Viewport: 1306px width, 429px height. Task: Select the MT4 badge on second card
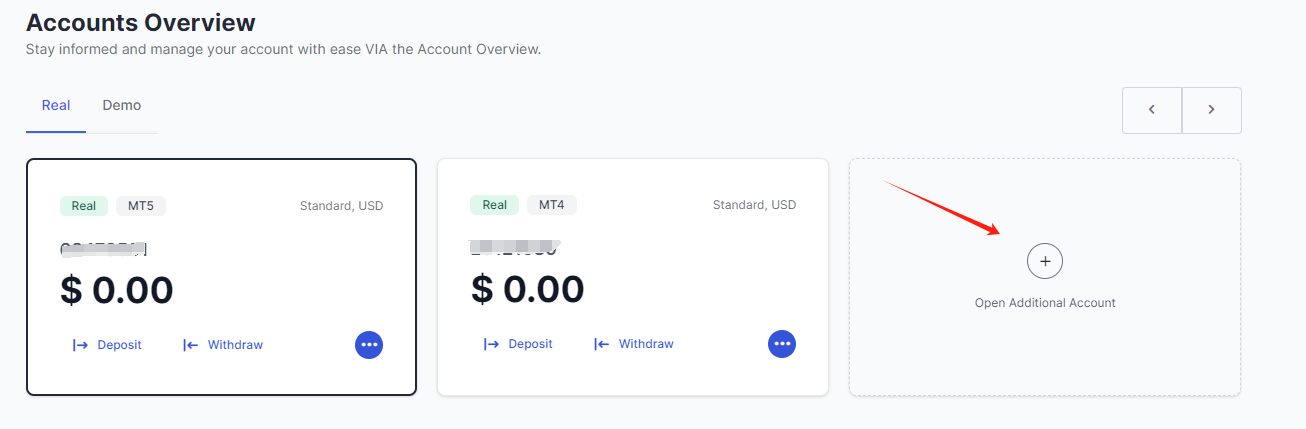(552, 205)
